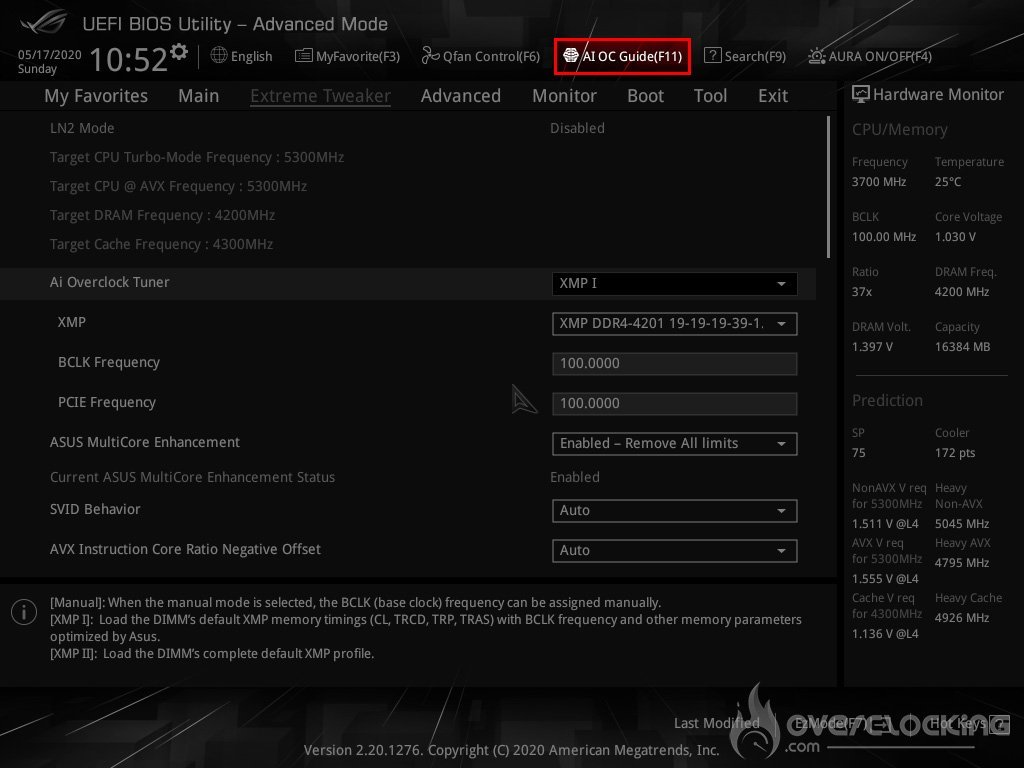Launch AI OC Guide(F11)
Screen dimensions: 1024x768
622,56
